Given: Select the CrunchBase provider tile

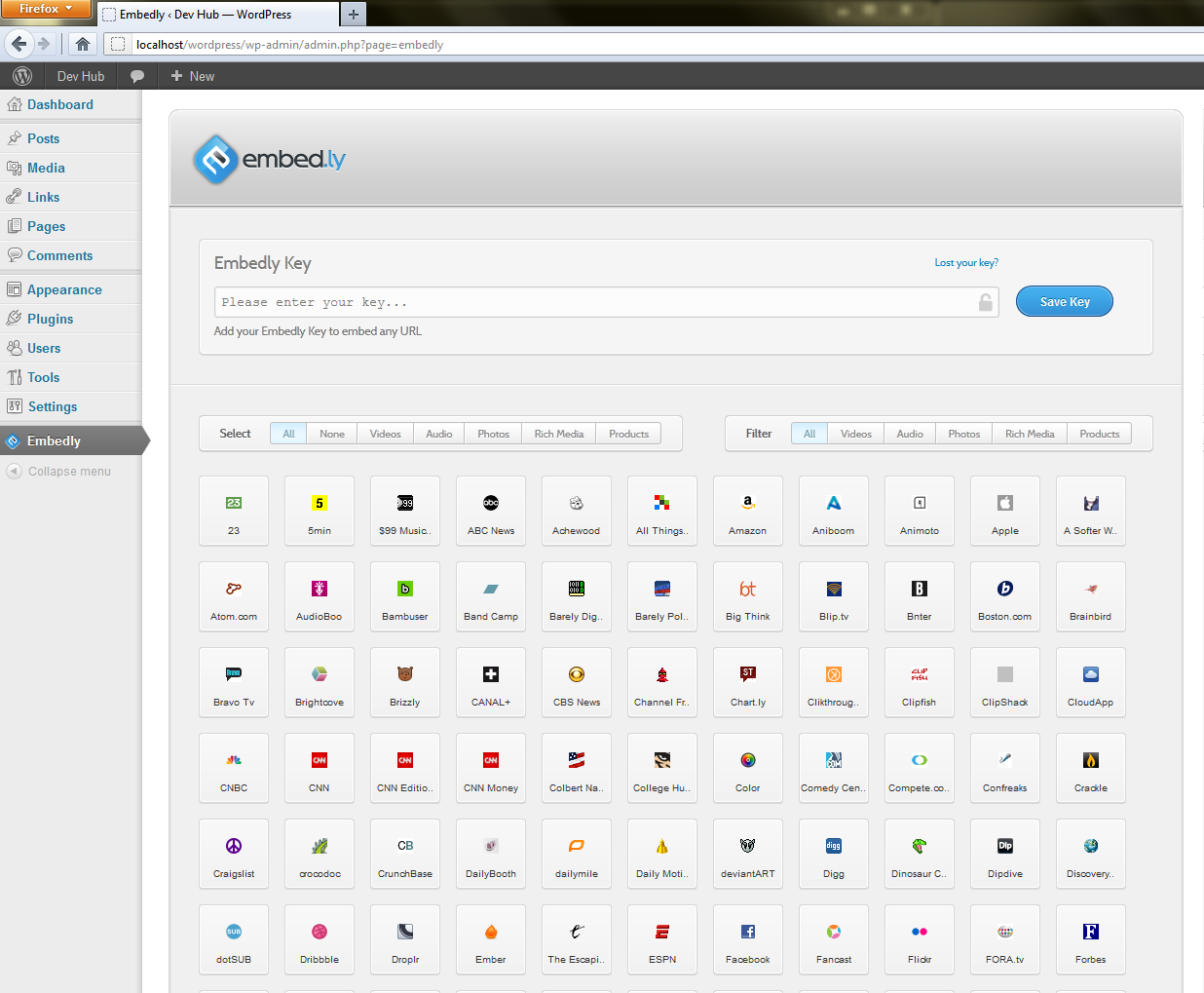Looking at the screenshot, I should click(x=405, y=854).
